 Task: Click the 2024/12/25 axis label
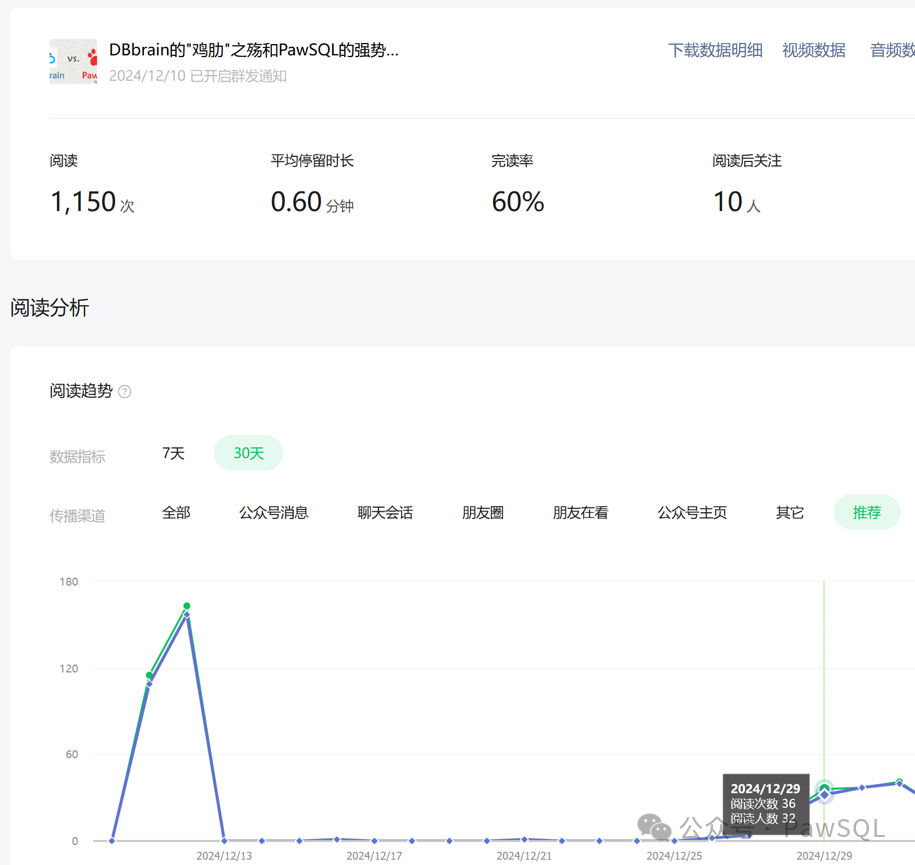(x=674, y=856)
